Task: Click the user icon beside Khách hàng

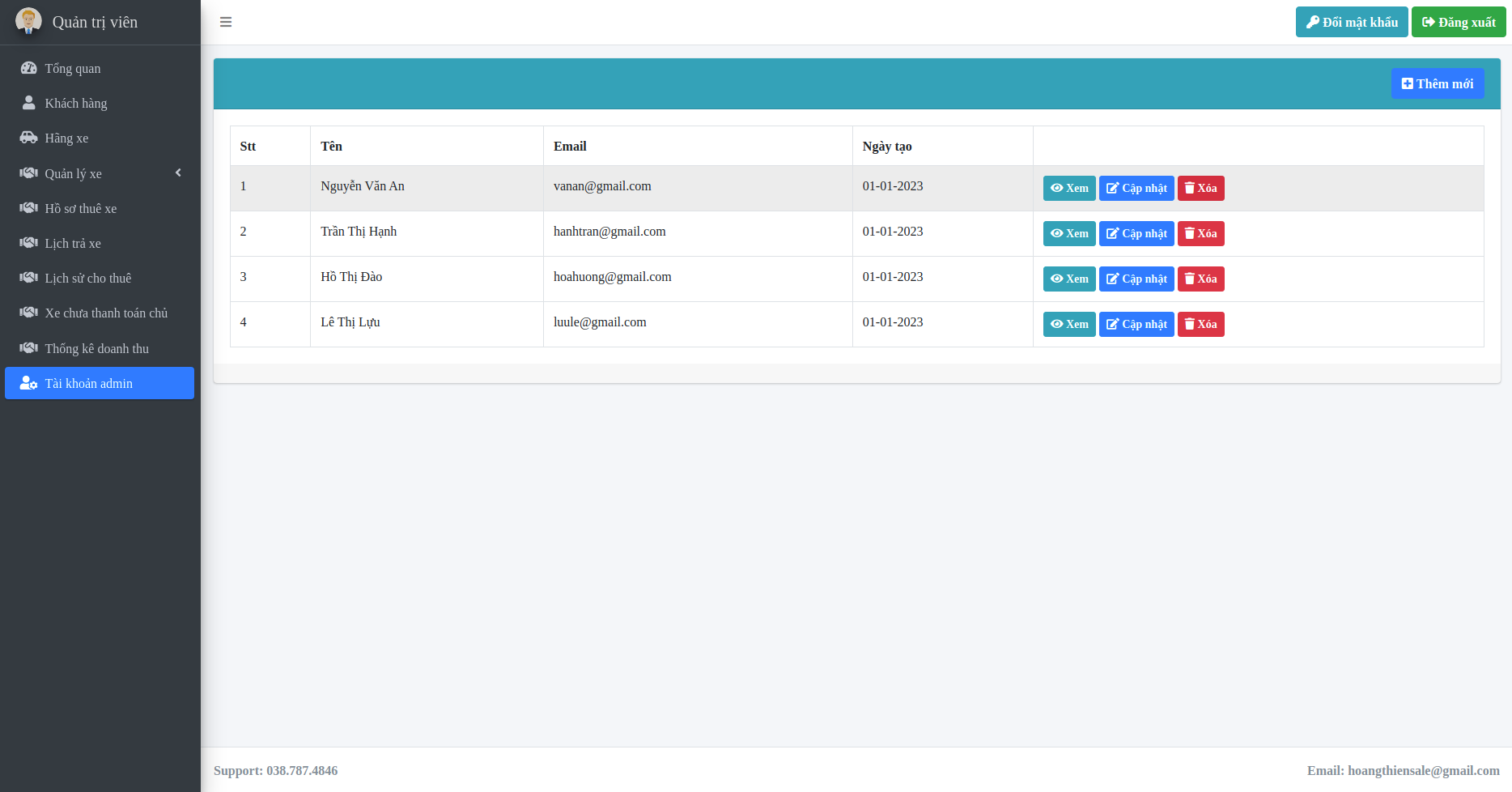Action: pos(28,103)
